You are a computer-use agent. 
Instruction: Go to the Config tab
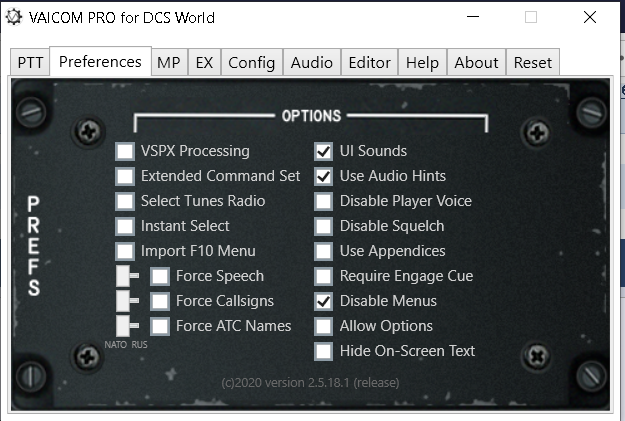coord(252,63)
